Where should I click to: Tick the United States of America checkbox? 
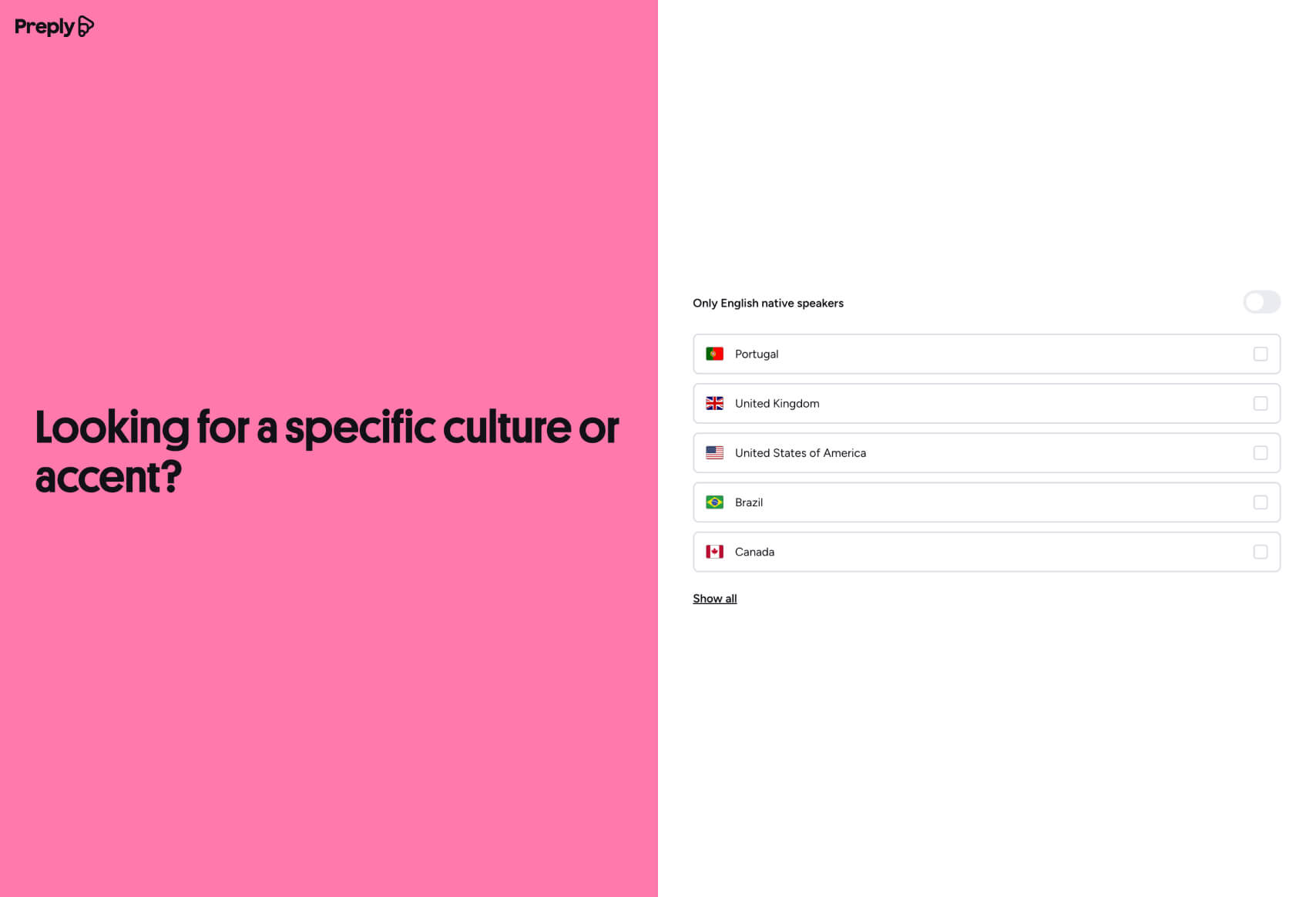click(x=1260, y=453)
